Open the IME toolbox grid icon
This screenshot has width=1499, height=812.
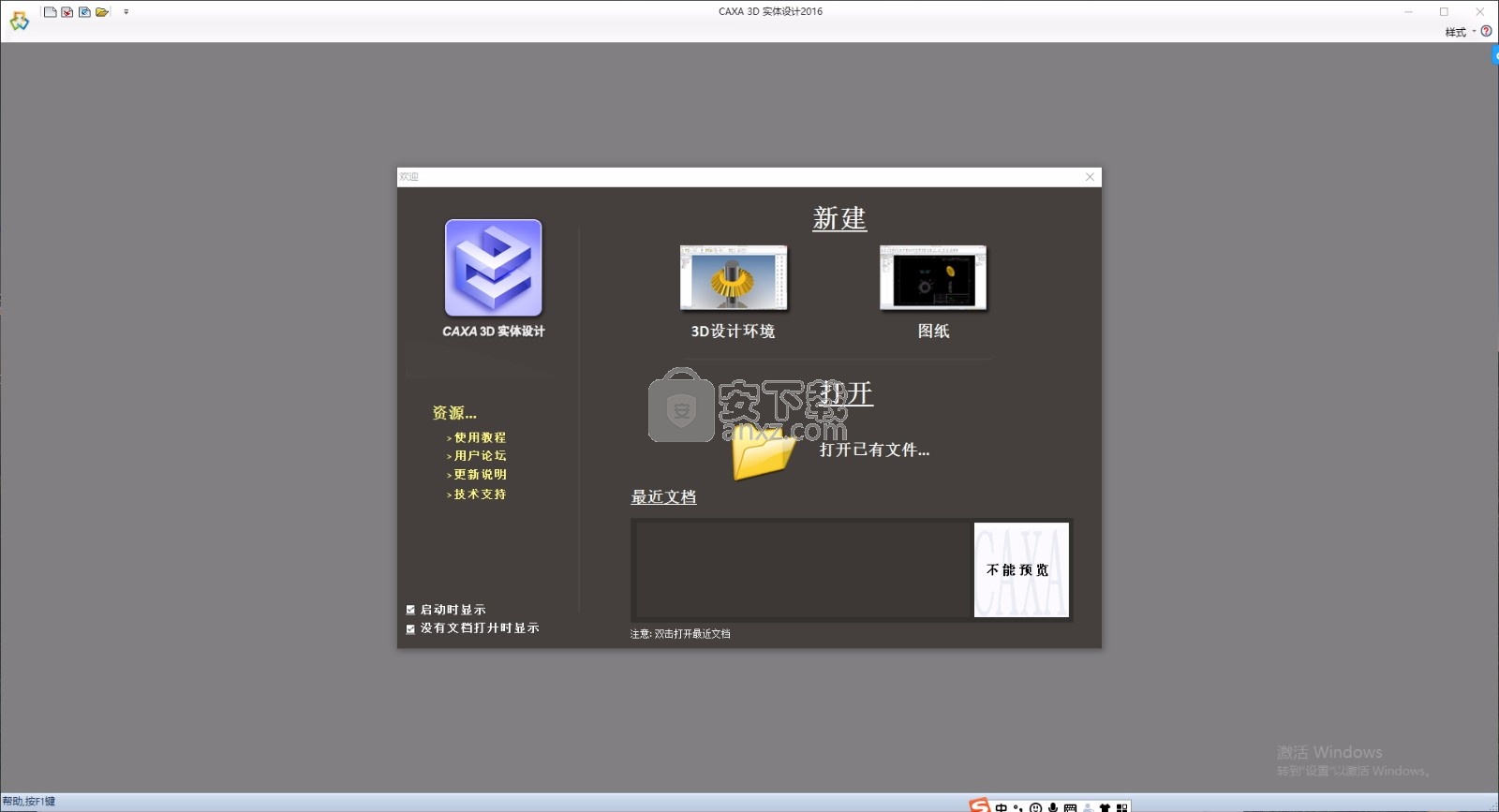tap(1121, 807)
